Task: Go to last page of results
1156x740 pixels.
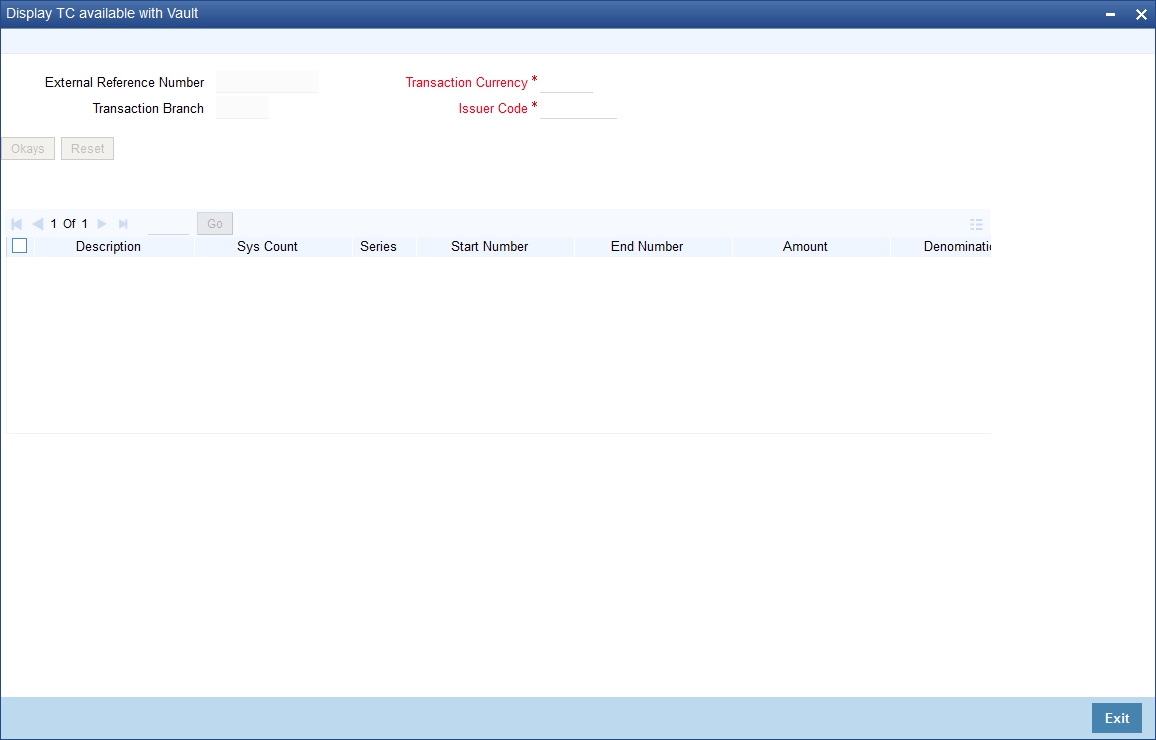Action: (123, 223)
